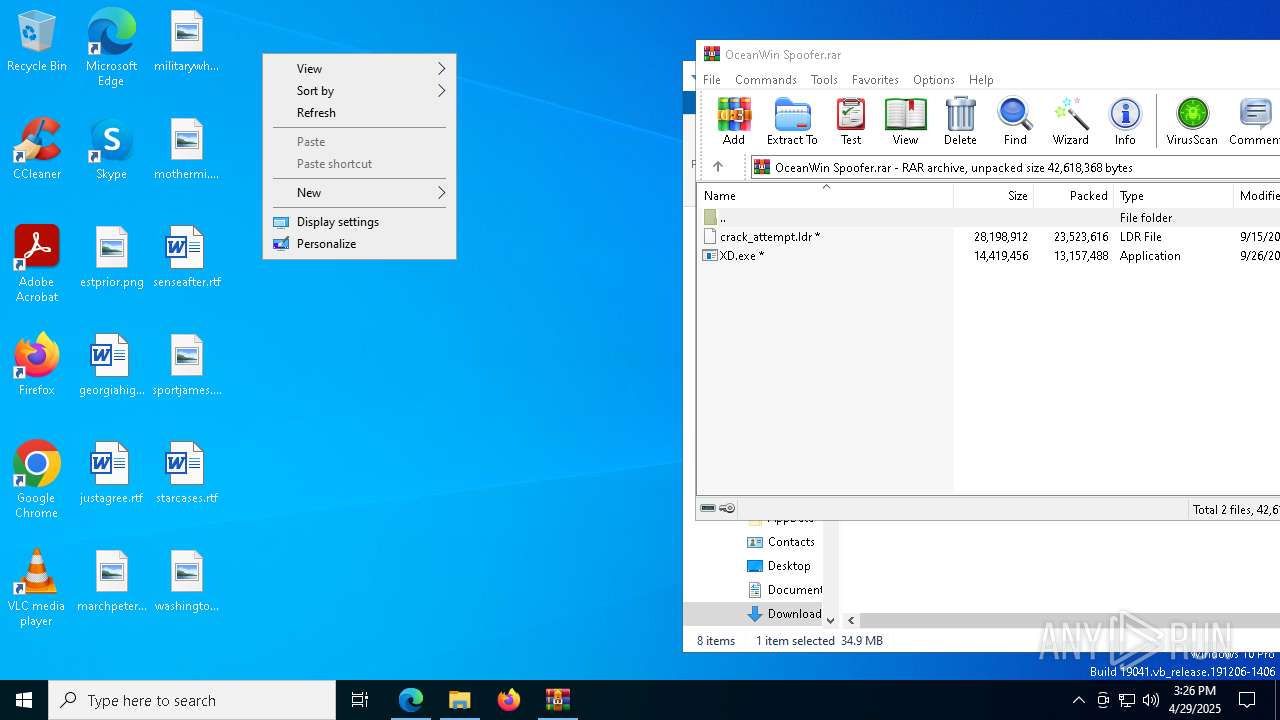Click the Extract To toolbar icon
The height and width of the screenshot is (720, 1280).
[x=792, y=121]
